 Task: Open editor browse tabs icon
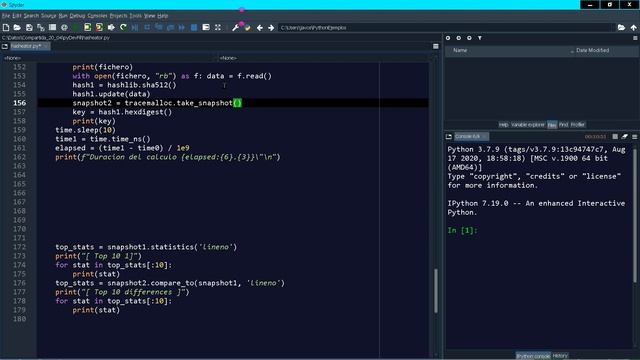pyautogui.click(x=5, y=46)
